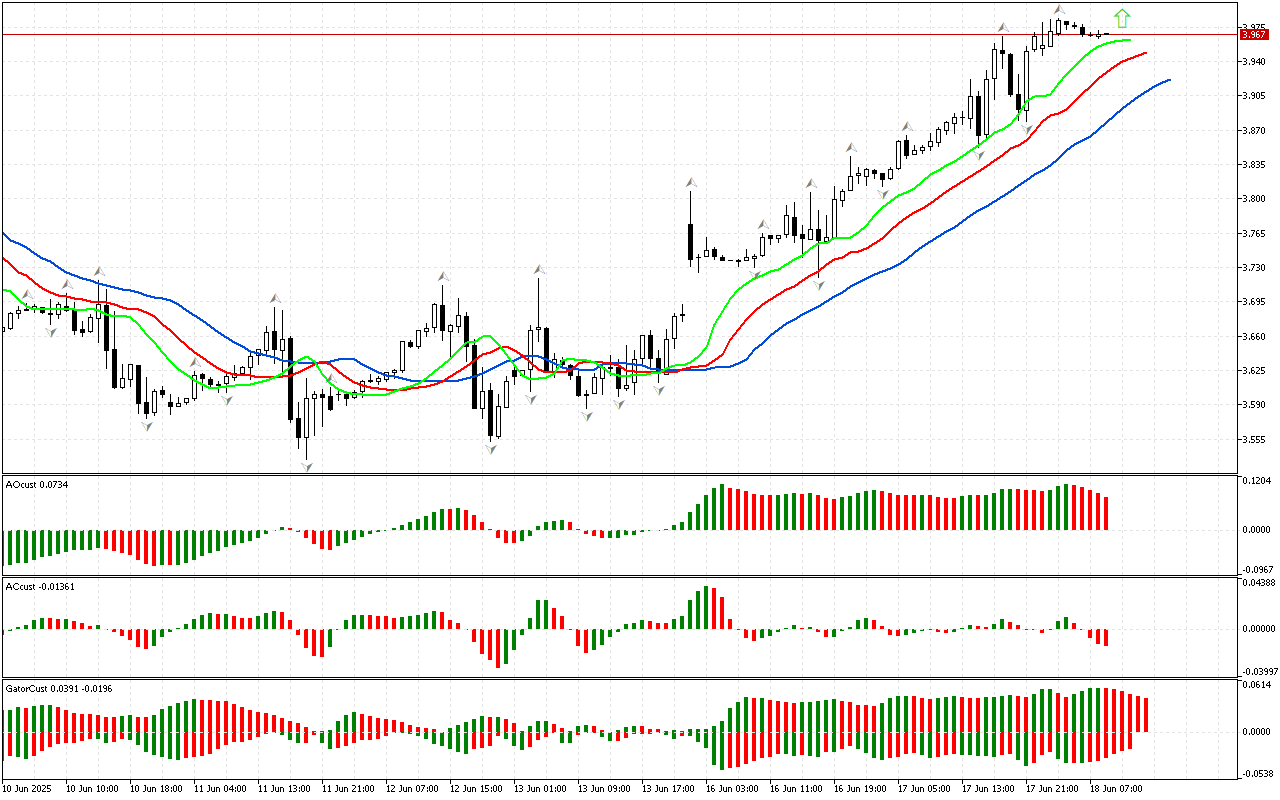
Task: Click the 3.800 price axis label
Action: pos(1253,199)
